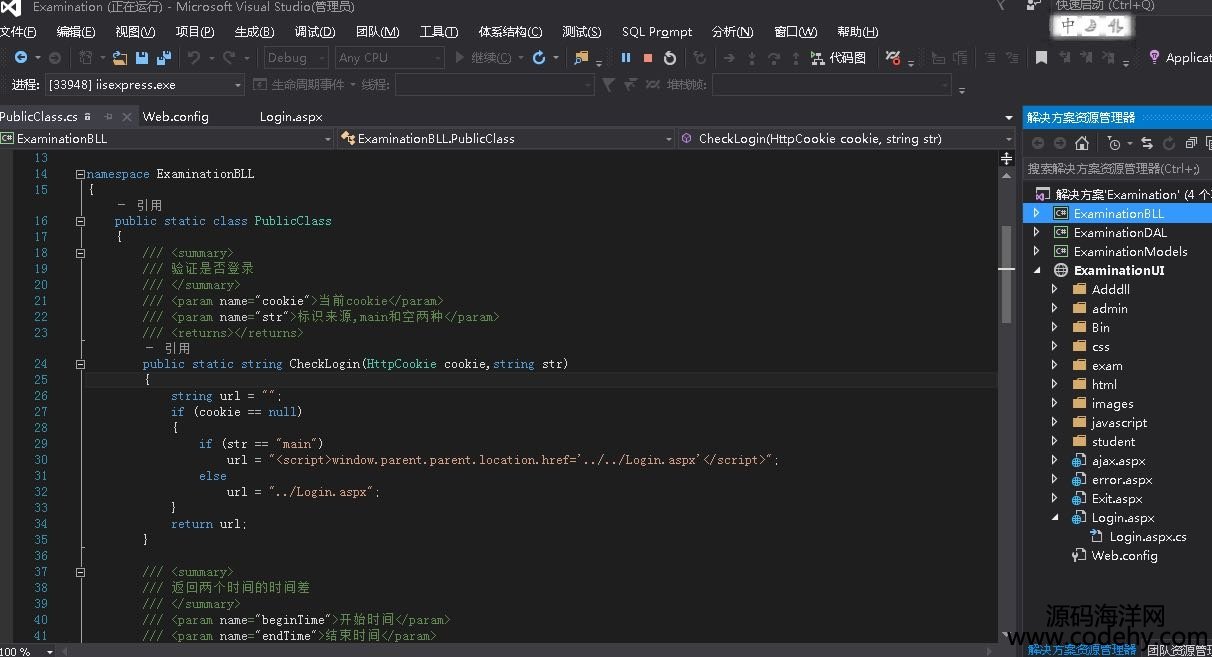Image resolution: width=1212 pixels, height=657 pixels.
Task: Open the Debug configuration dropdown
Action: click(296, 58)
